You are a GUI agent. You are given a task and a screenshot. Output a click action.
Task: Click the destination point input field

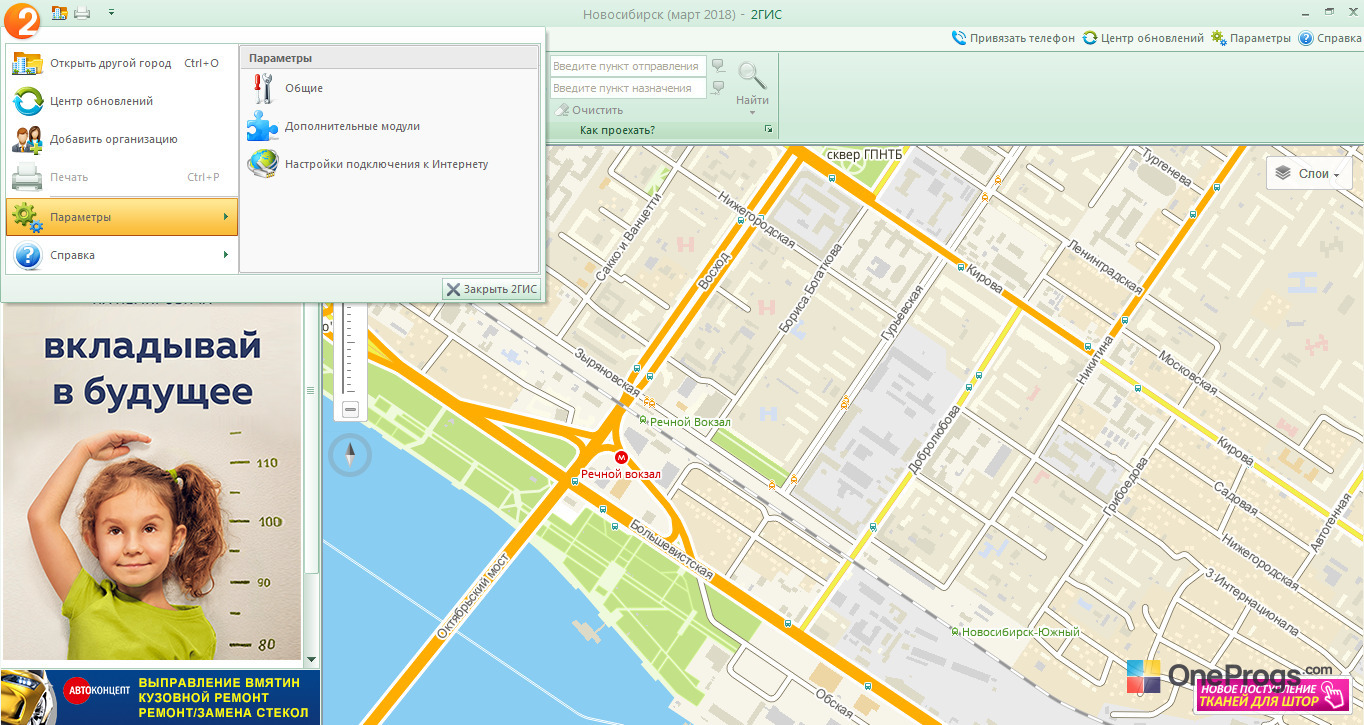(628, 88)
